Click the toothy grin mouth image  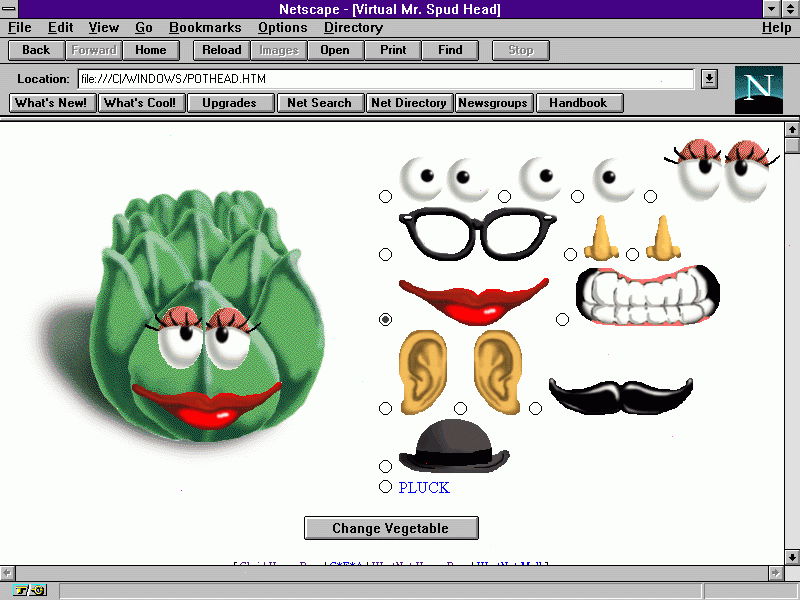[x=647, y=296]
